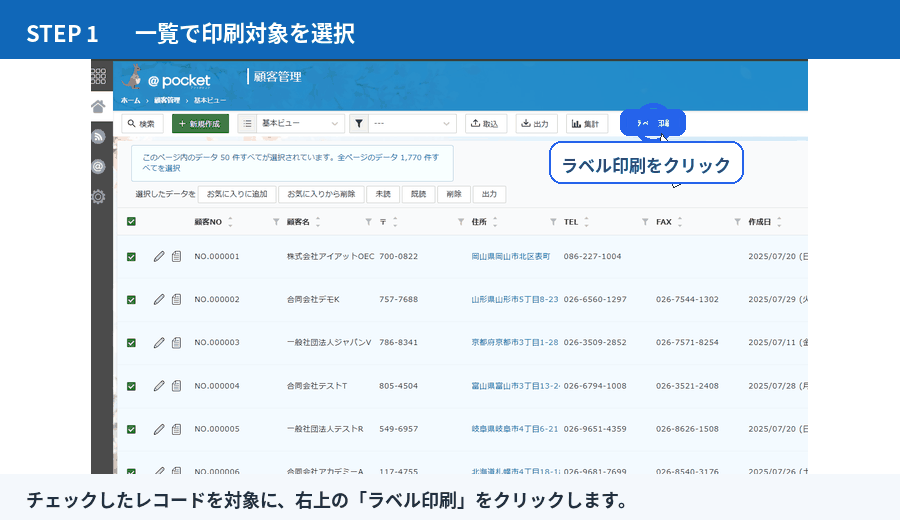The width and height of the screenshot is (900, 520).
Task: Open address link 岐阜県岐阜市4丁目6-21
Action: (x=515, y=429)
